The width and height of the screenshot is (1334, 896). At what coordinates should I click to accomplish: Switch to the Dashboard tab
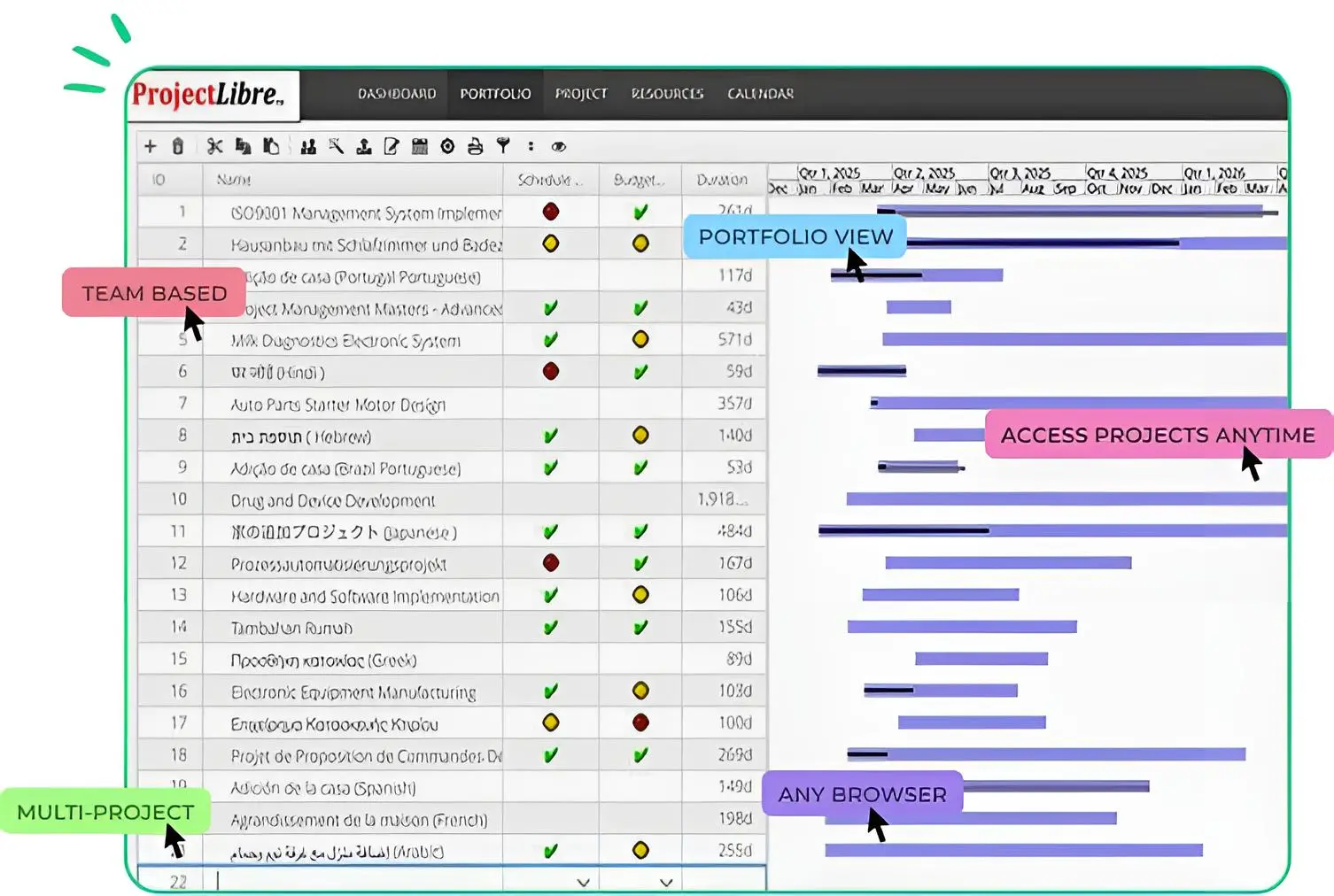[396, 94]
